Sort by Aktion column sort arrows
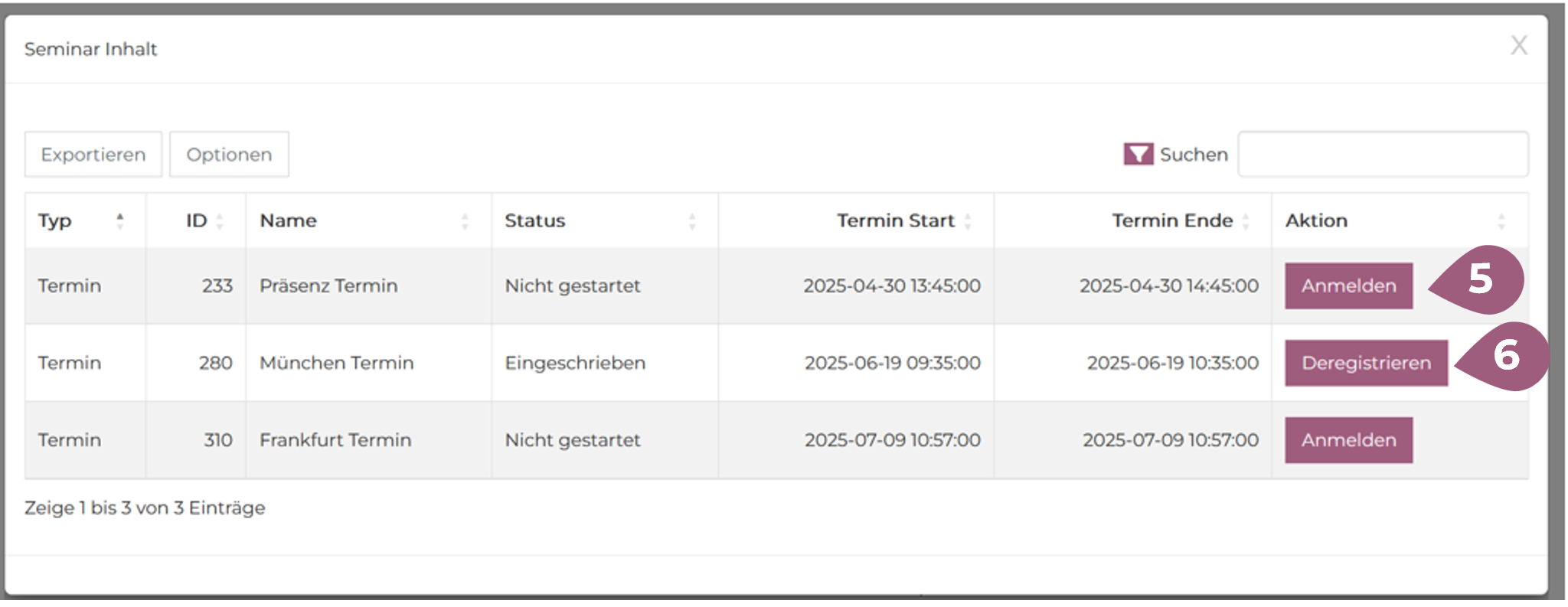 [1501, 221]
